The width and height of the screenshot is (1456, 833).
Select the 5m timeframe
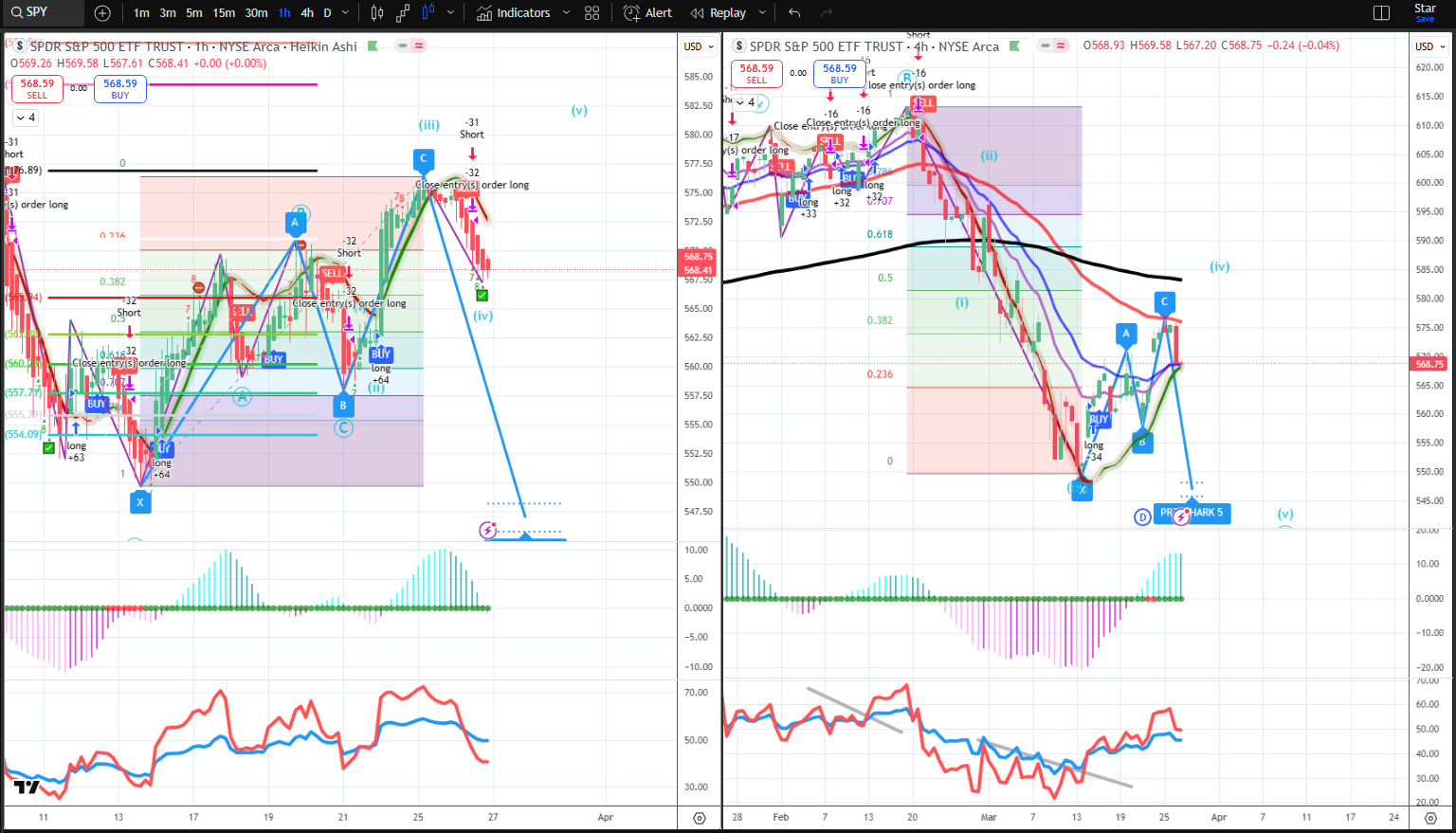(194, 13)
